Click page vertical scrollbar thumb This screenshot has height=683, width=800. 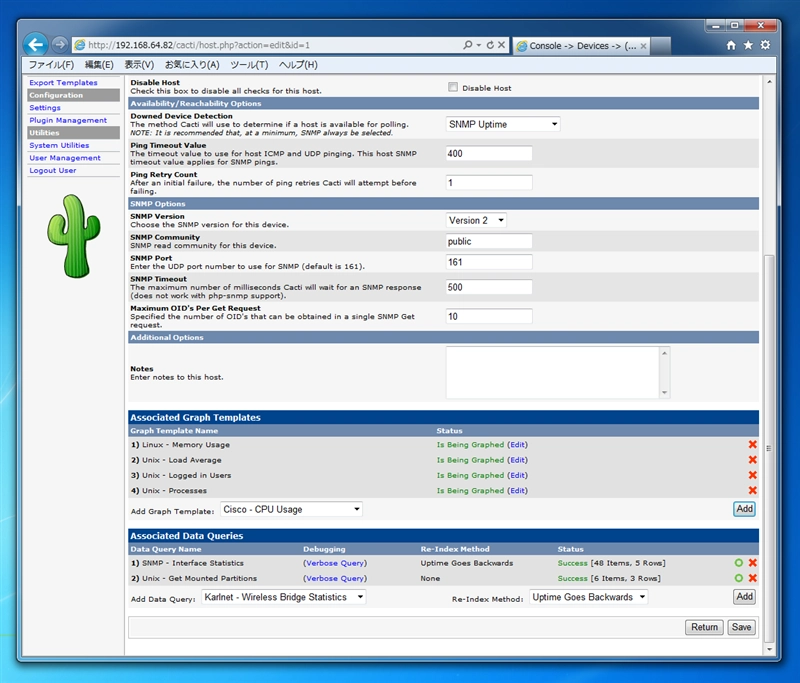[x=769, y=449]
